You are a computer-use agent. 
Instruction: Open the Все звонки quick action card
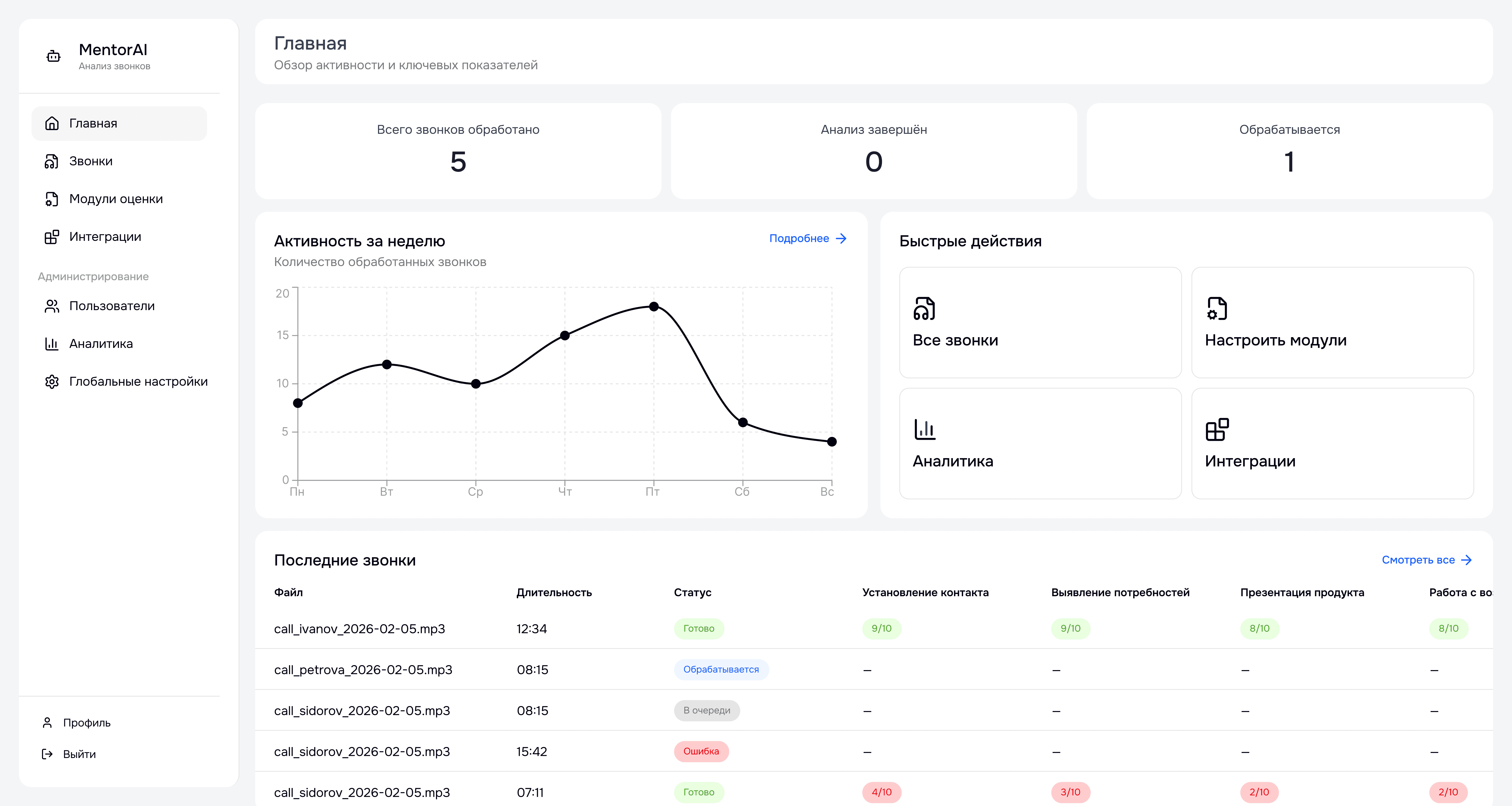1039,323
